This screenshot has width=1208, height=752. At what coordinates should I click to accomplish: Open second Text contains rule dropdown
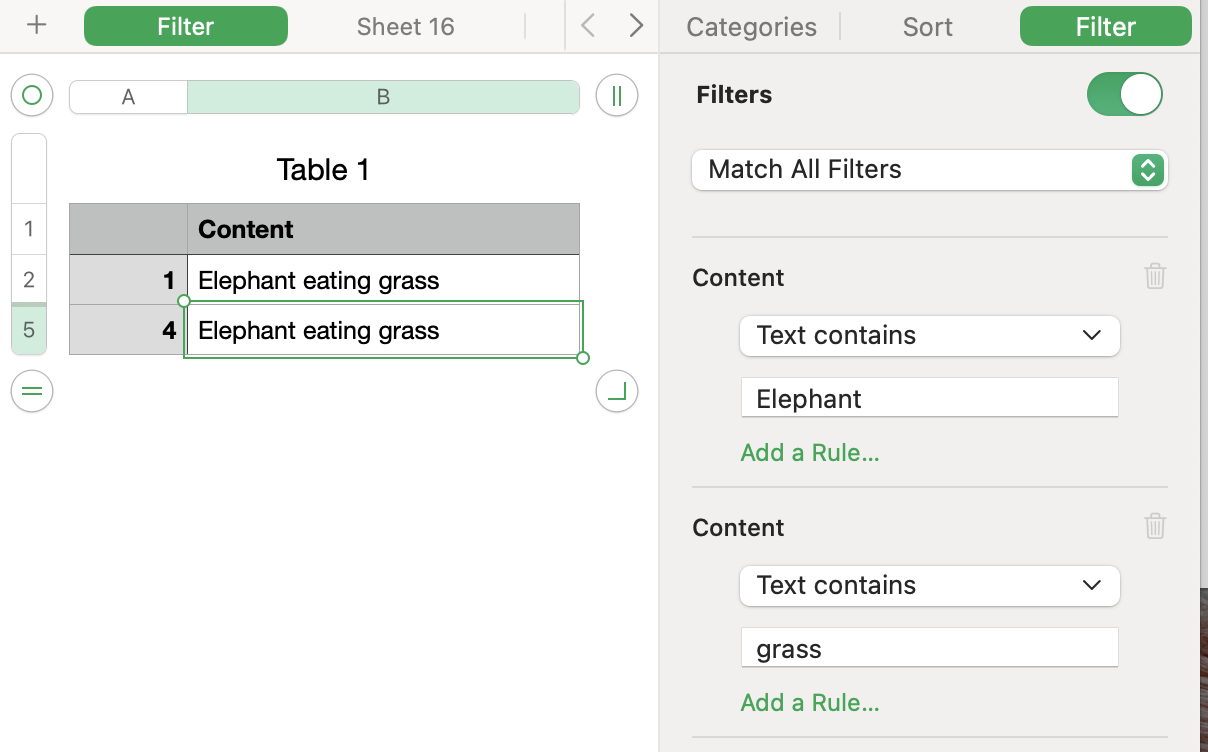pyautogui.click(x=930, y=586)
